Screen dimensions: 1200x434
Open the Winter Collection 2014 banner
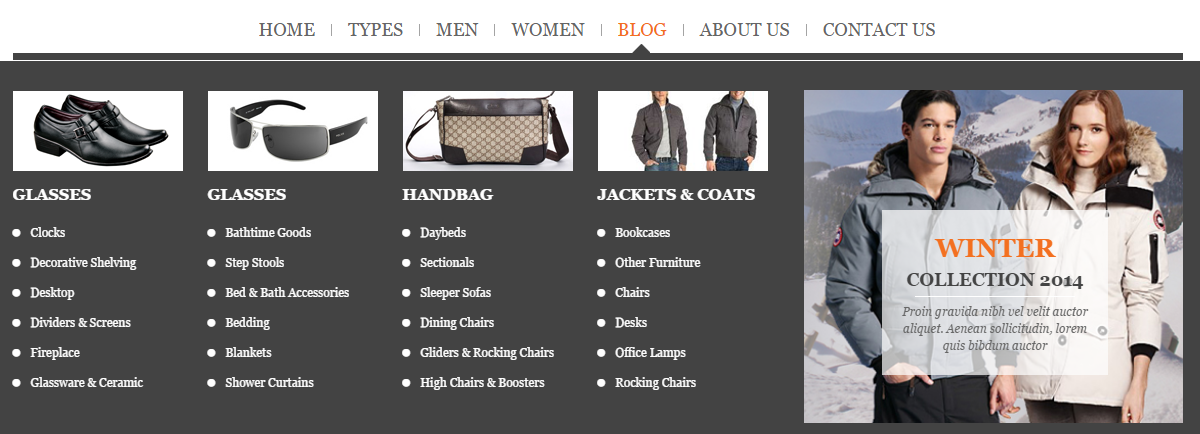(x=994, y=257)
